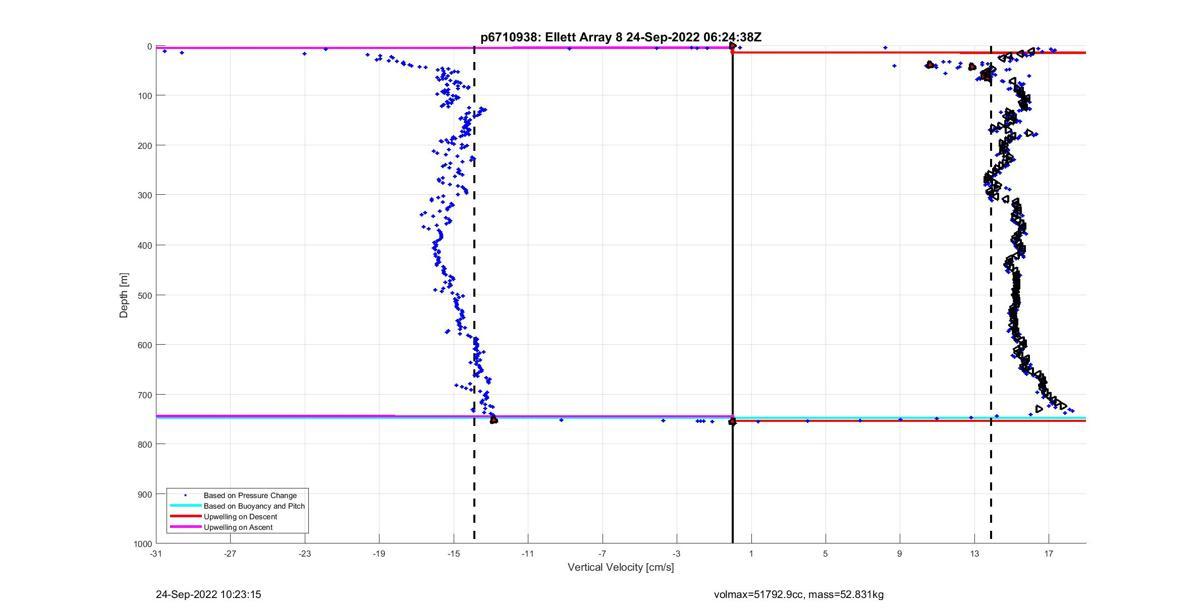Click depth tick label '700'
Image resolution: width=1200 pixels, height=611 pixels.
[145, 395]
